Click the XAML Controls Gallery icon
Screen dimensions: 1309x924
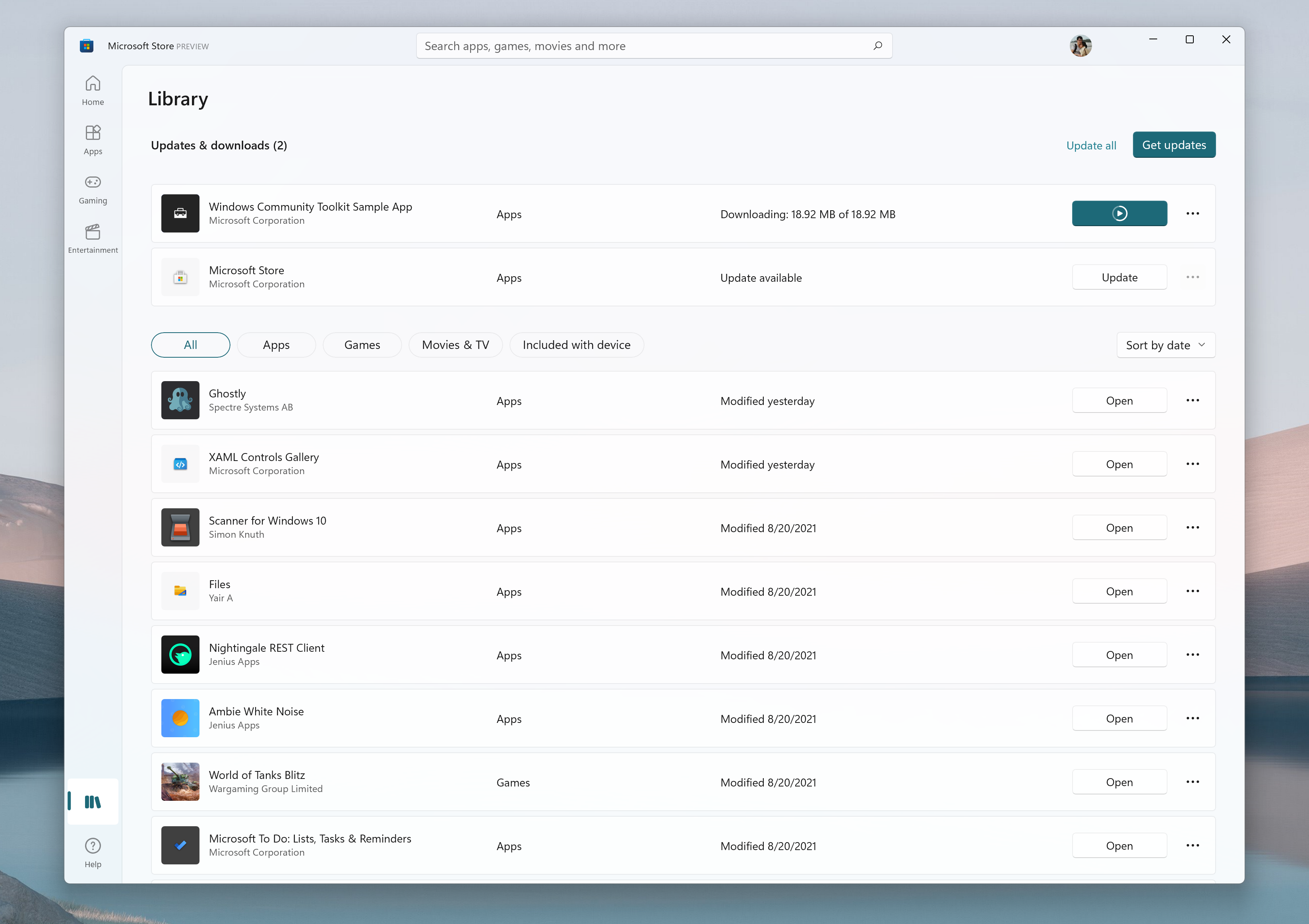pos(180,463)
